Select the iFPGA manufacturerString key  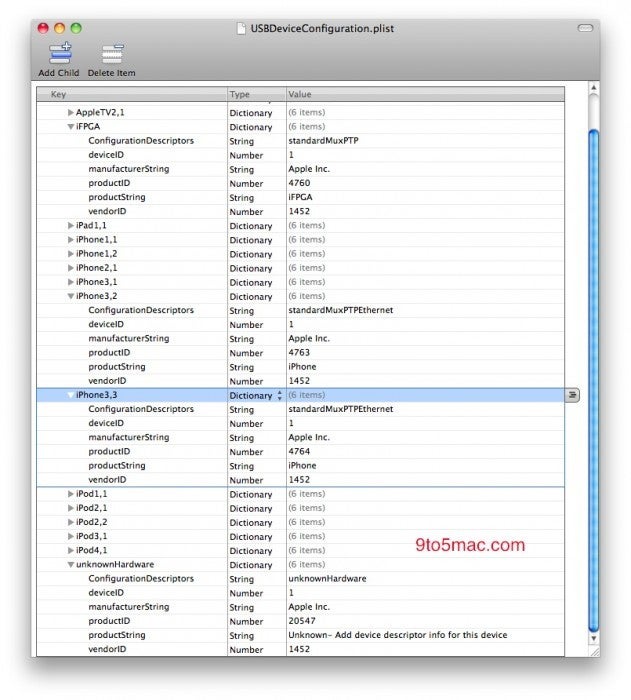pyautogui.click(x=129, y=169)
